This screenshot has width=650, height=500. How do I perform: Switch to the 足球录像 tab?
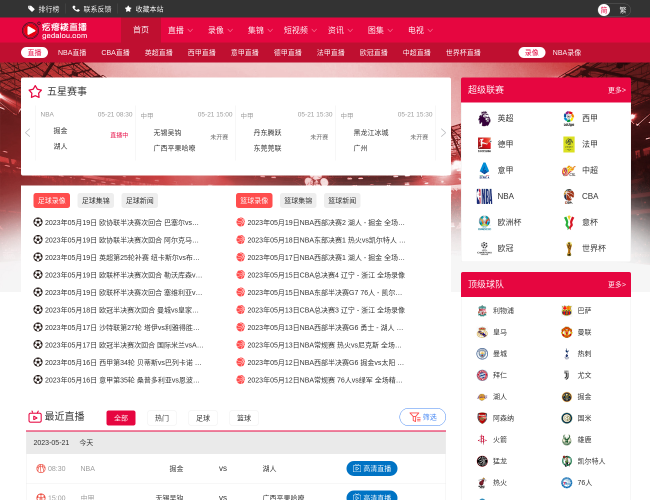coord(52,201)
